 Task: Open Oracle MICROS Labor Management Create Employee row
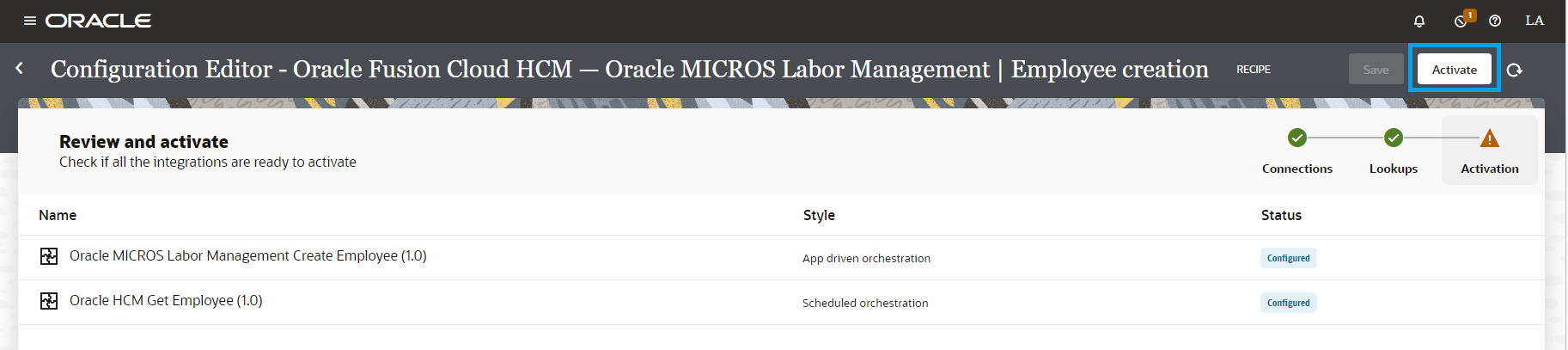(247, 256)
